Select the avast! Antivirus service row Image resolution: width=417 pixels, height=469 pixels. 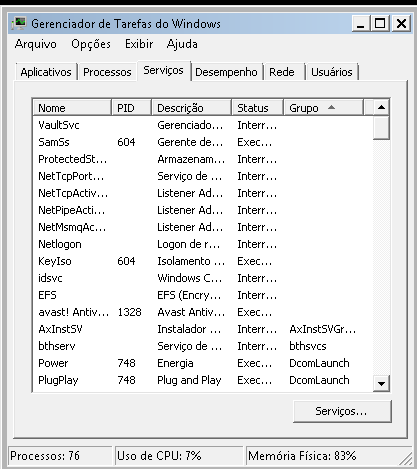(x=203, y=312)
